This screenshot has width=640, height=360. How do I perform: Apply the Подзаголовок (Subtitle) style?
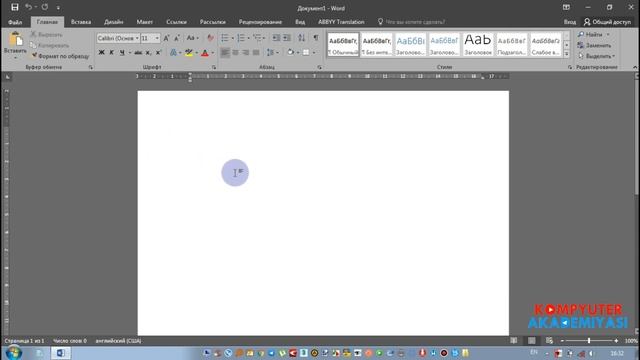pyautogui.click(x=512, y=44)
